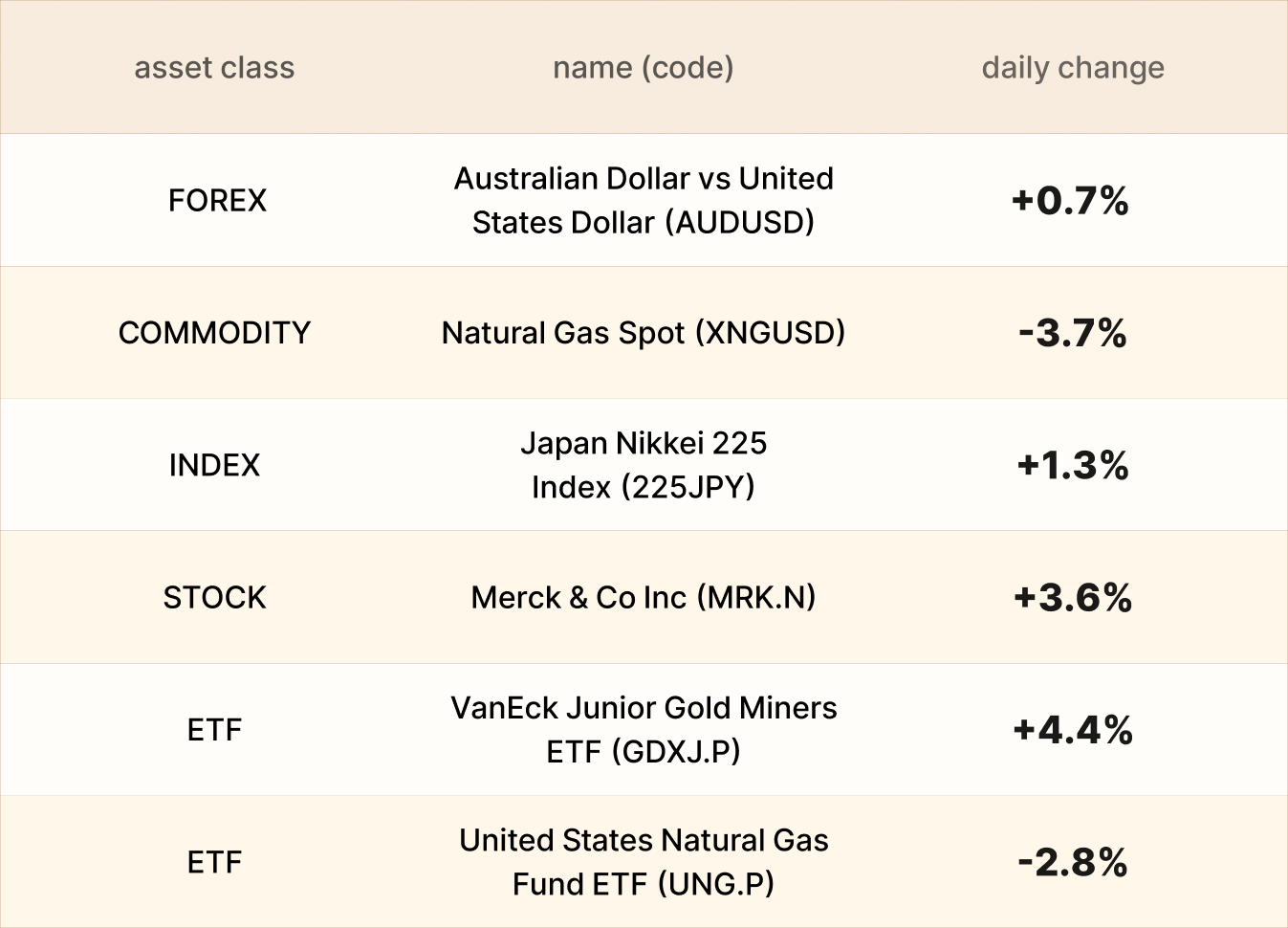Image resolution: width=1288 pixels, height=928 pixels.
Task: Open VanEck Junior Gold Miners ETF (GDXJ.P)
Action: click(x=644, y=730)
